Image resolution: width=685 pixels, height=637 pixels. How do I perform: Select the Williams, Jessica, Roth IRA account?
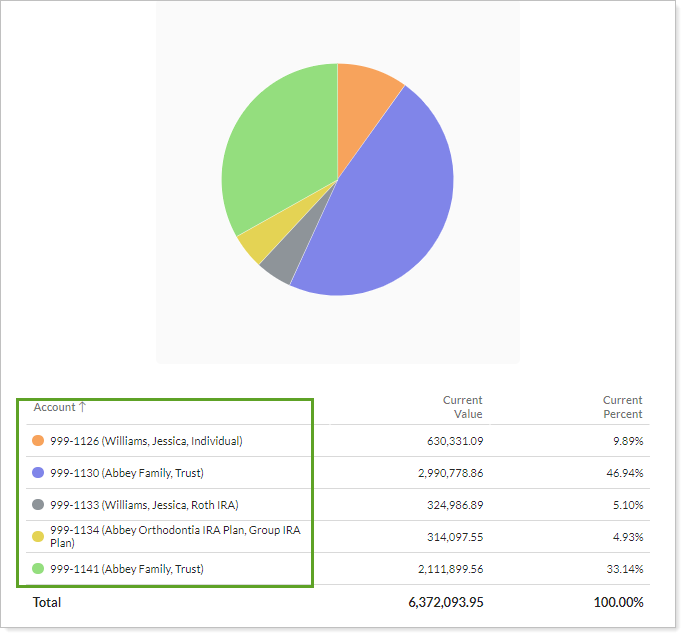(144, 505)
